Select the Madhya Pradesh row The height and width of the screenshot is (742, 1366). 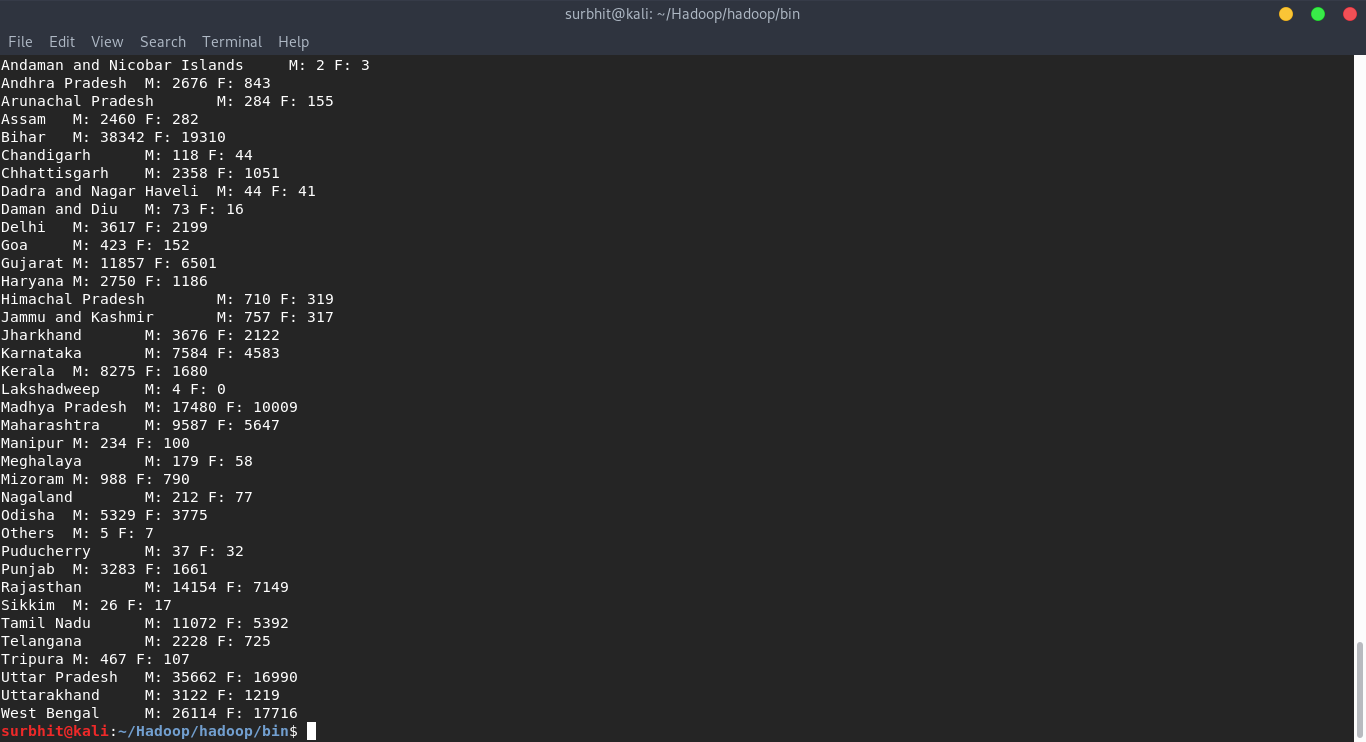click(x=149, y=407)
